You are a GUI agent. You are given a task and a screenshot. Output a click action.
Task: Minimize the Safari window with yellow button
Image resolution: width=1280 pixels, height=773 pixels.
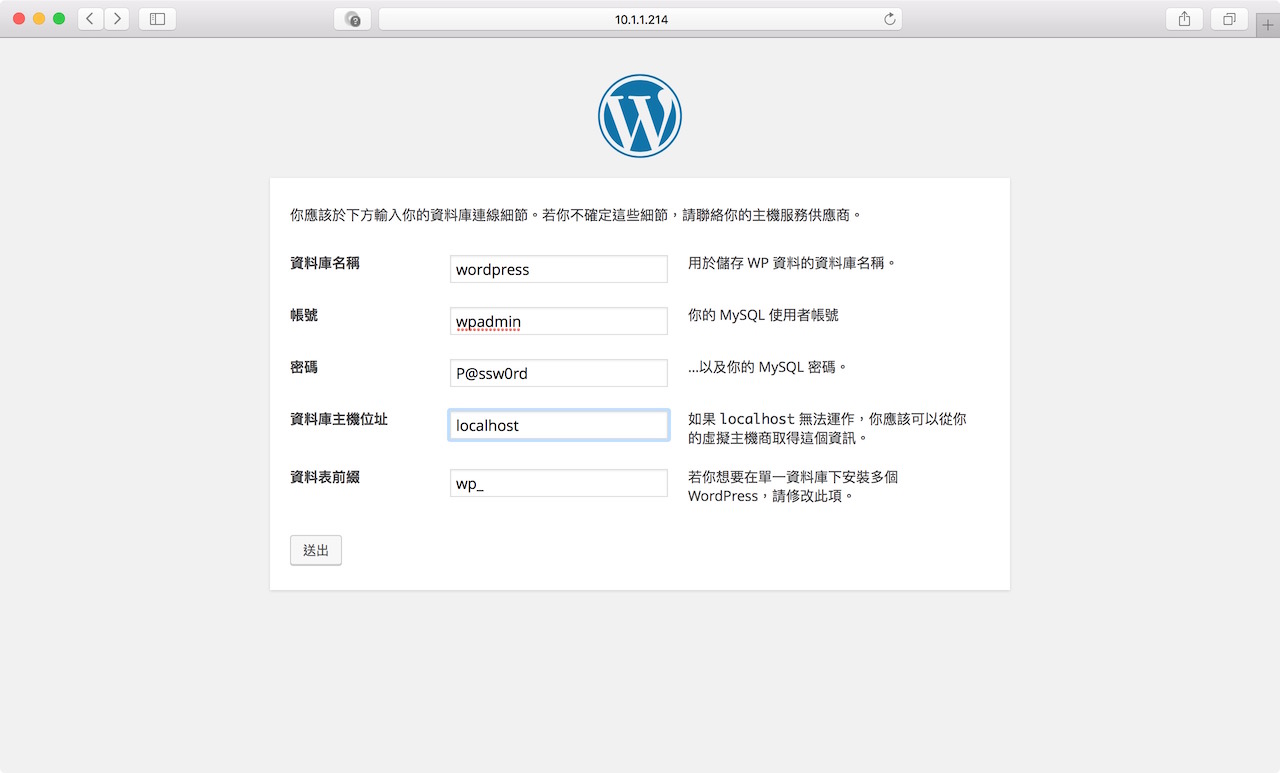tap(39, 19)
